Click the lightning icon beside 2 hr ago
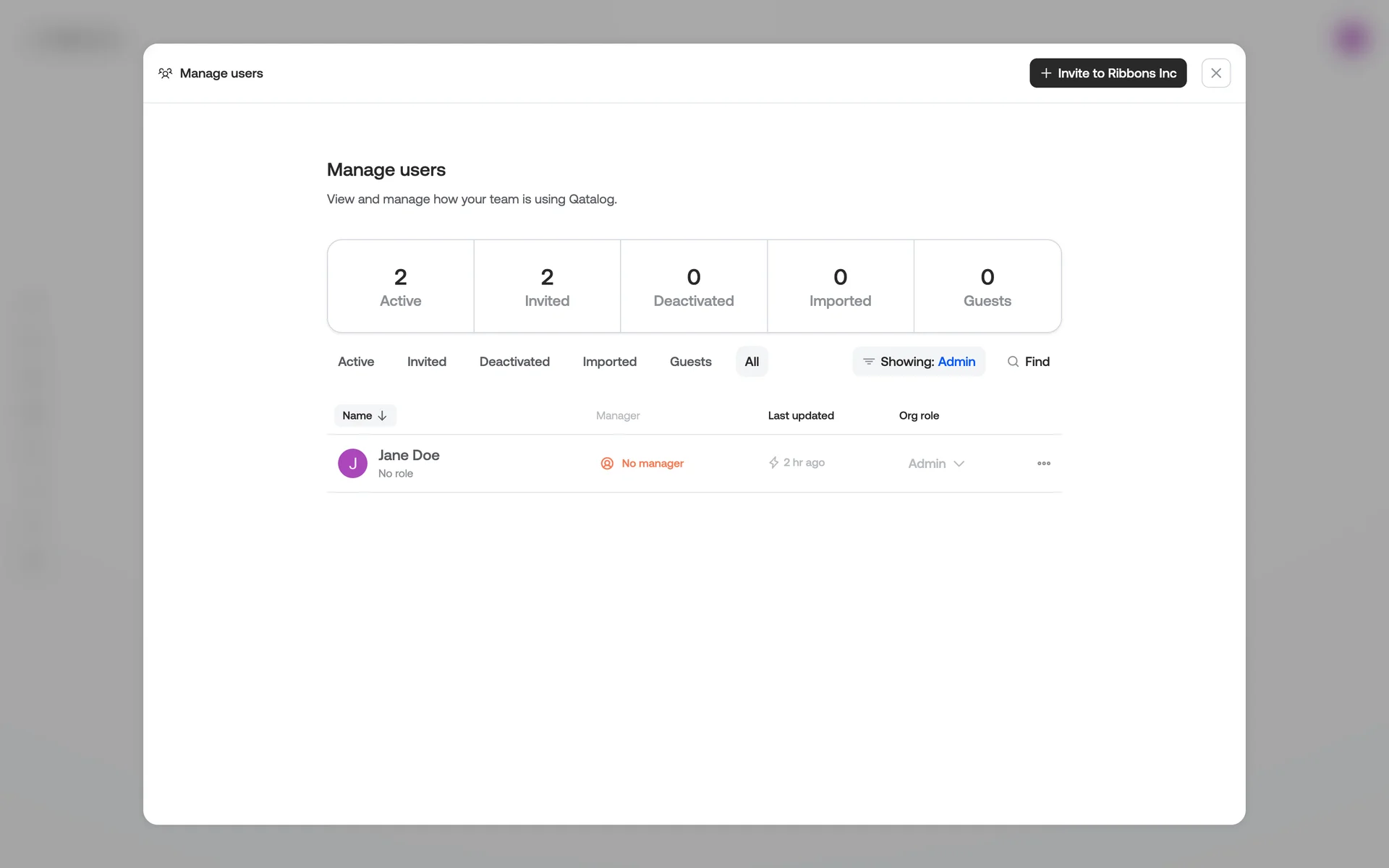The image size is (1389, 868). 773,462
